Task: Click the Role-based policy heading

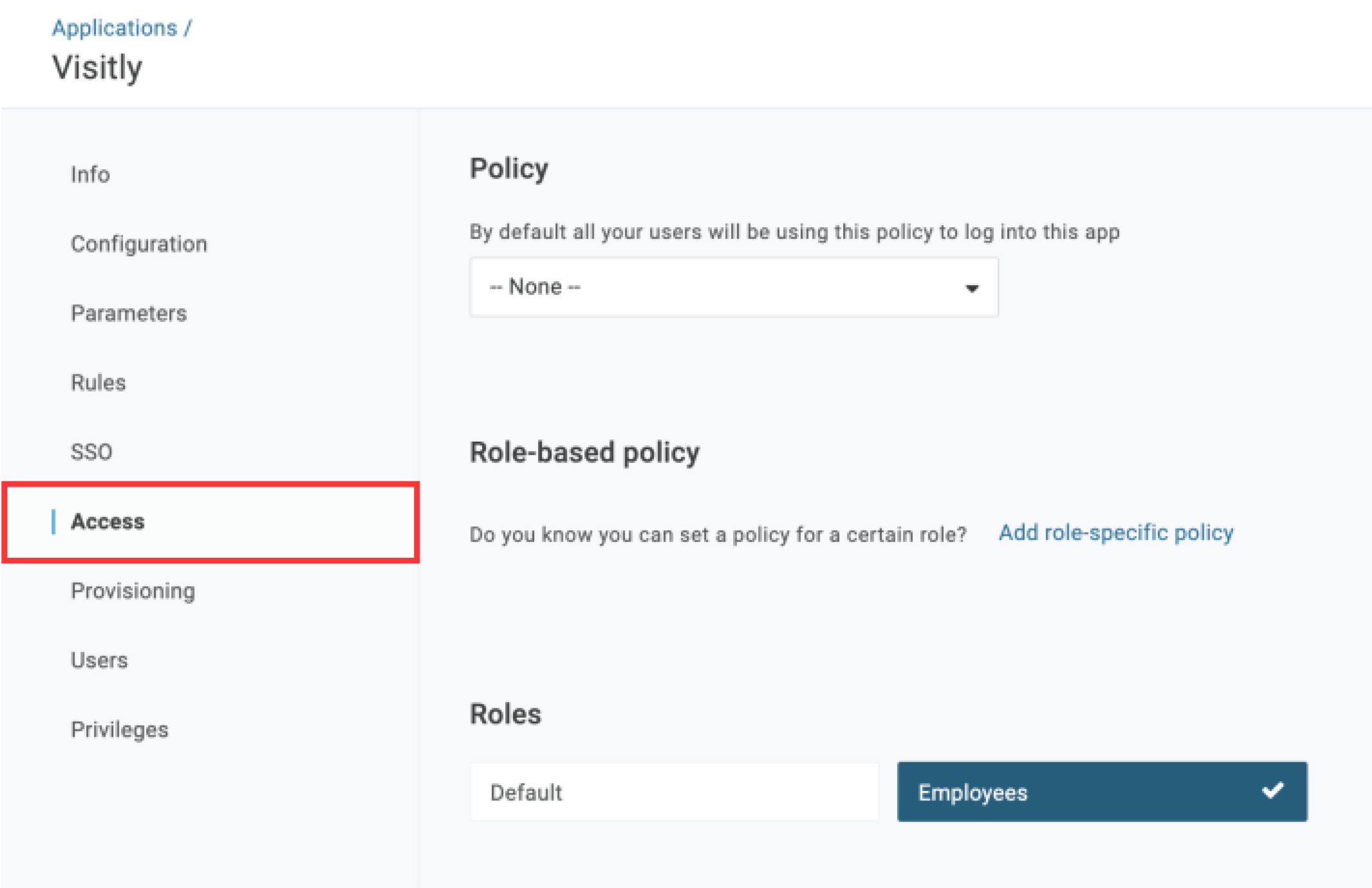Action: [584, 452]
